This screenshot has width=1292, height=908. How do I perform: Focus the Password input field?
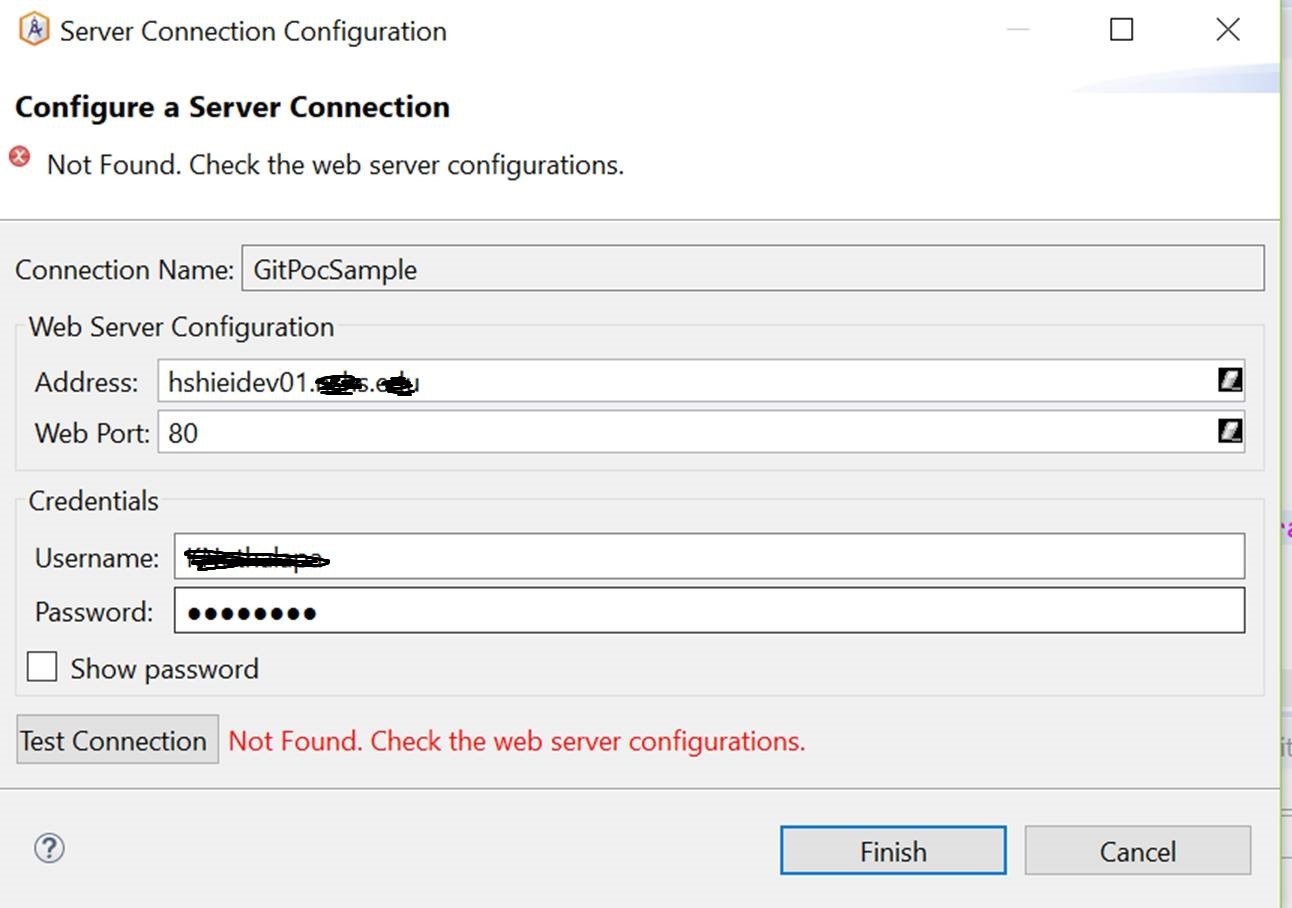click(708, 611)
